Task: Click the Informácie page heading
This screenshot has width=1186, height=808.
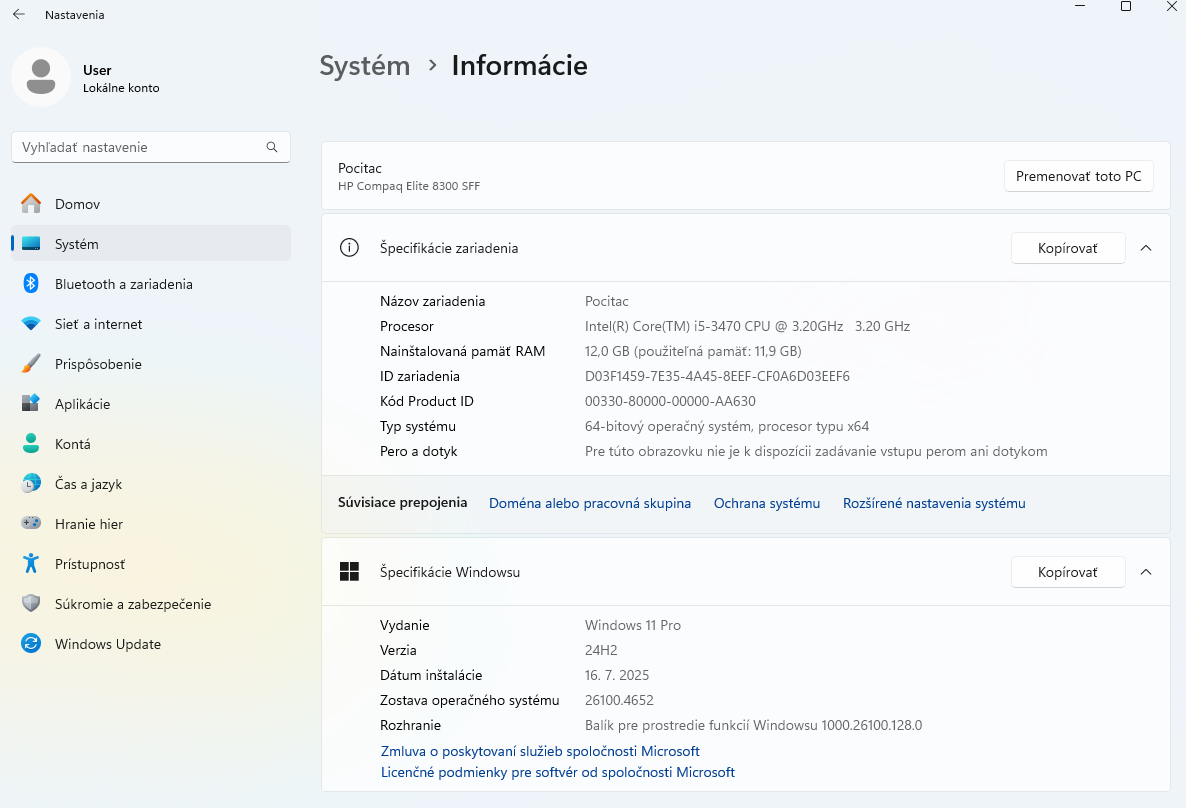Action: coord(519,66)
